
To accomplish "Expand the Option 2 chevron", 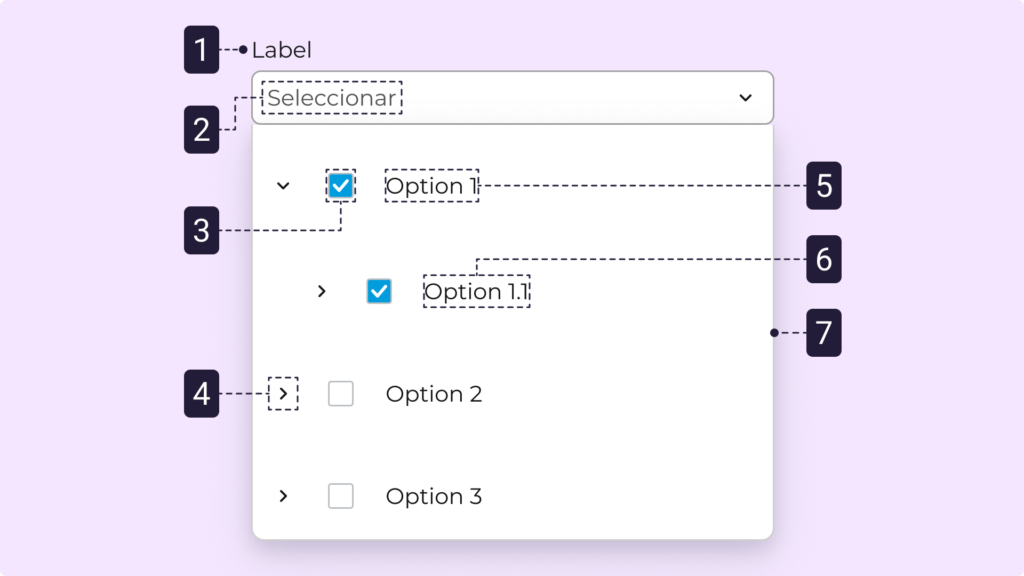I will [284, 394].
